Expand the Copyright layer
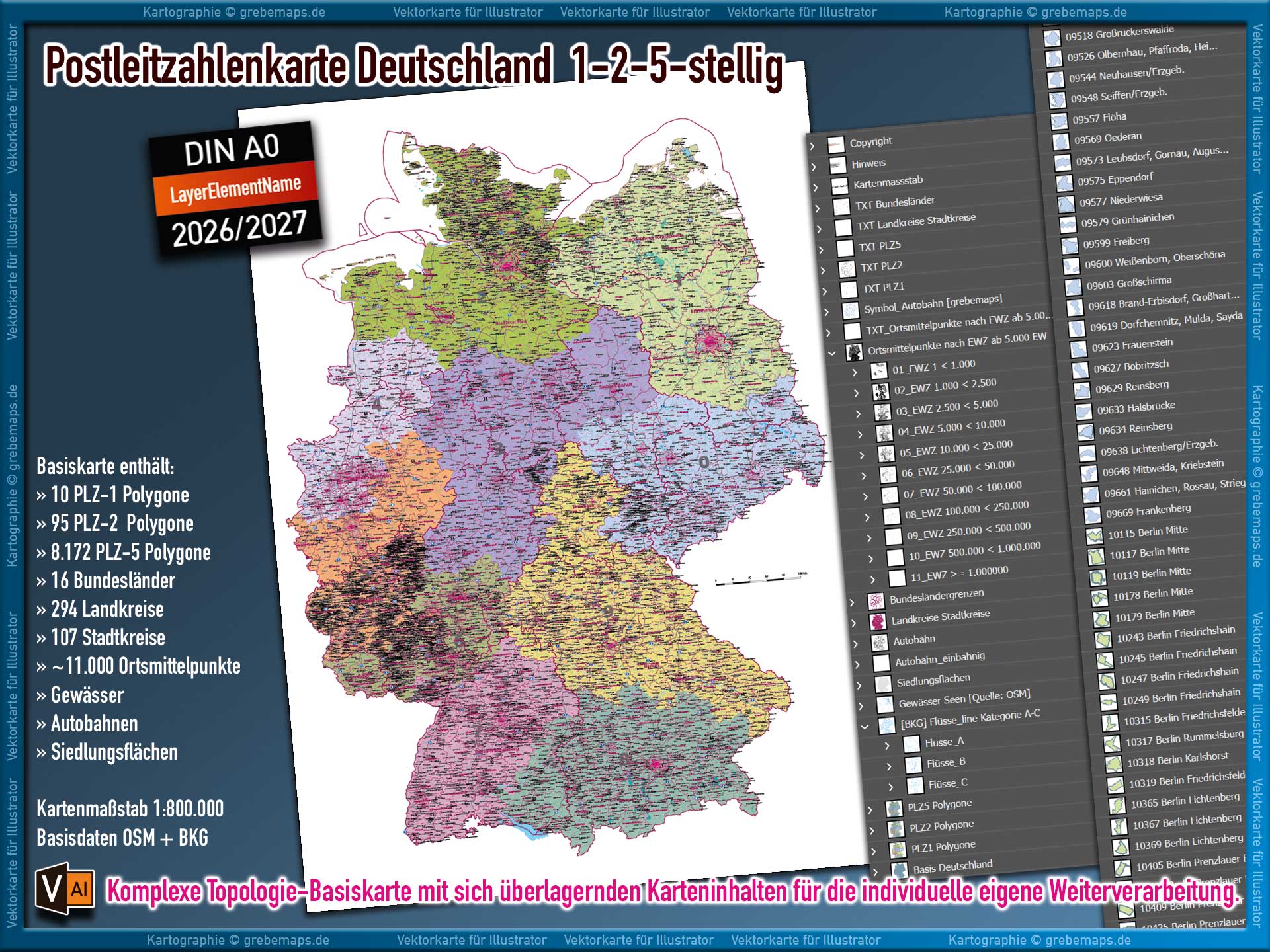Viewport: 1270px width, 952px height. coord(813,146)
